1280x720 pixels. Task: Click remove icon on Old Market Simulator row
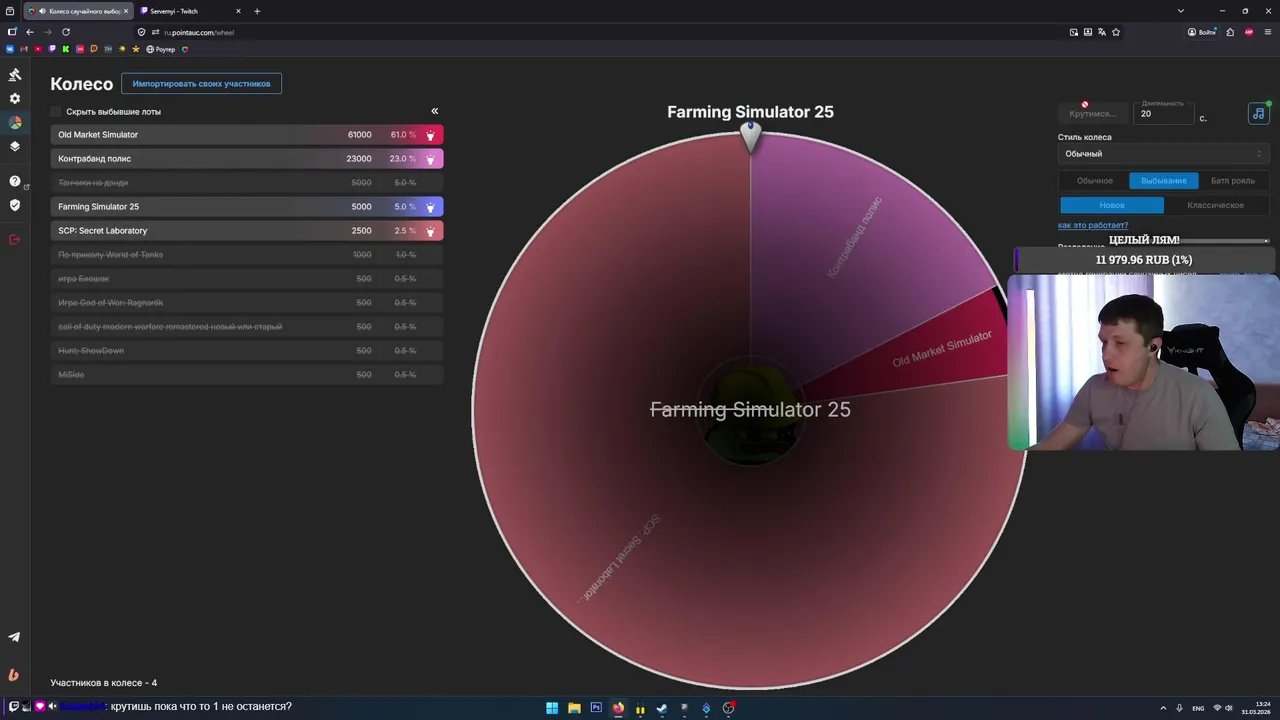click(431, 135)
